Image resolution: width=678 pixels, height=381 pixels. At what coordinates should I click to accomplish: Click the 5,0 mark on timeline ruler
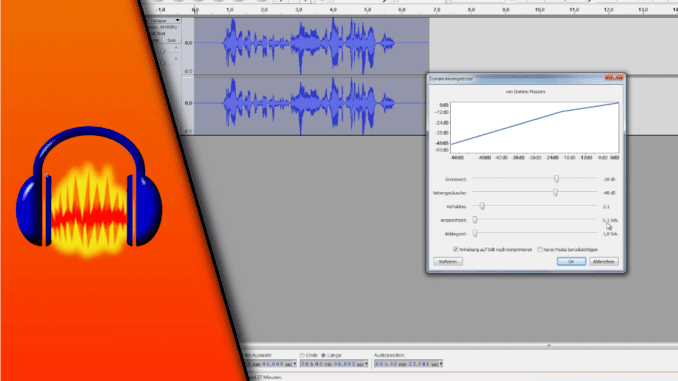point(368,10)
